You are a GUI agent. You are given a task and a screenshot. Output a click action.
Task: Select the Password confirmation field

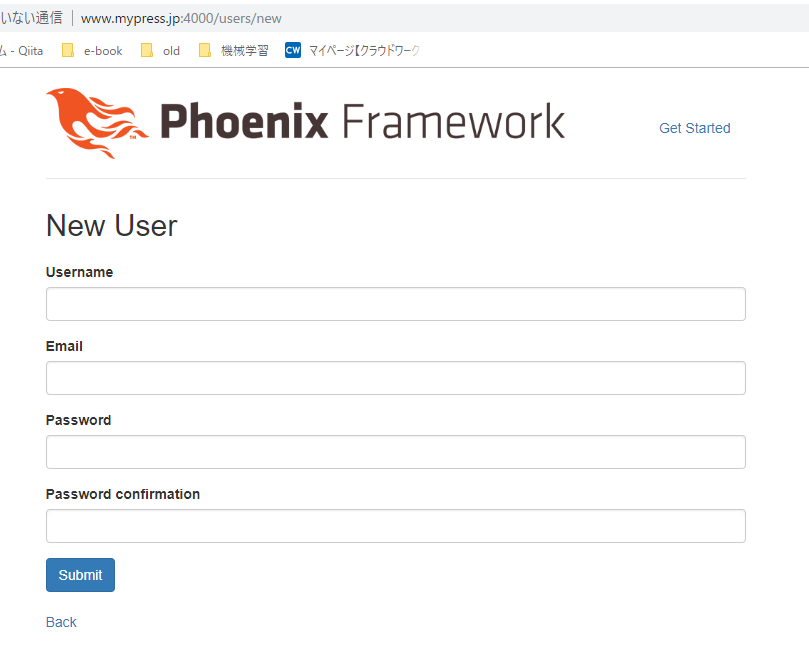396,526
